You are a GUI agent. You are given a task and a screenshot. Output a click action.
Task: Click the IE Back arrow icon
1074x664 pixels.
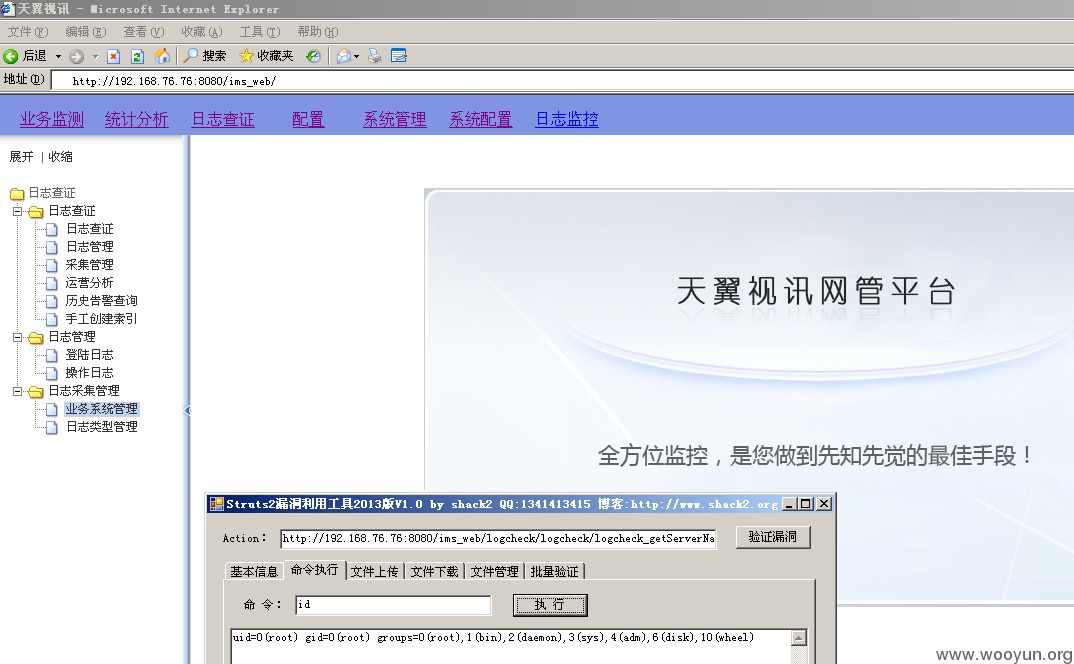(10, 56)
